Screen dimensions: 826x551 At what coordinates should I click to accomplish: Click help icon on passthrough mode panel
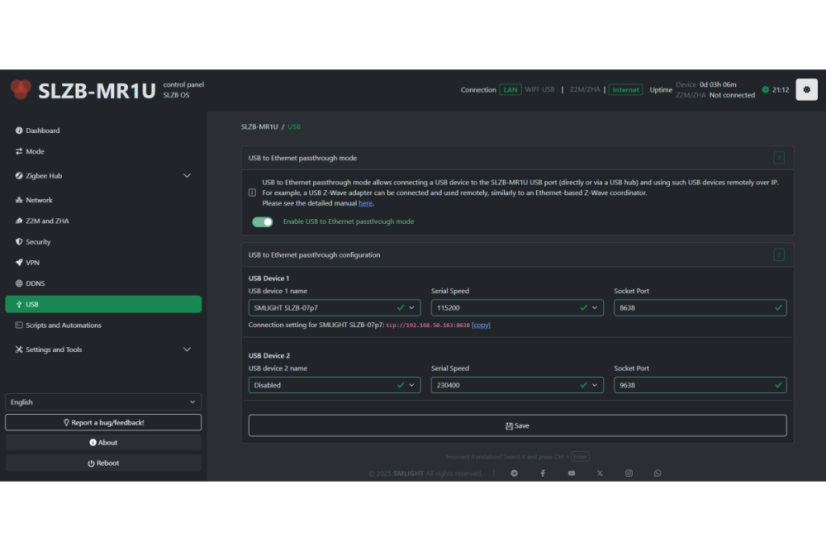click(x=778, y=158)
